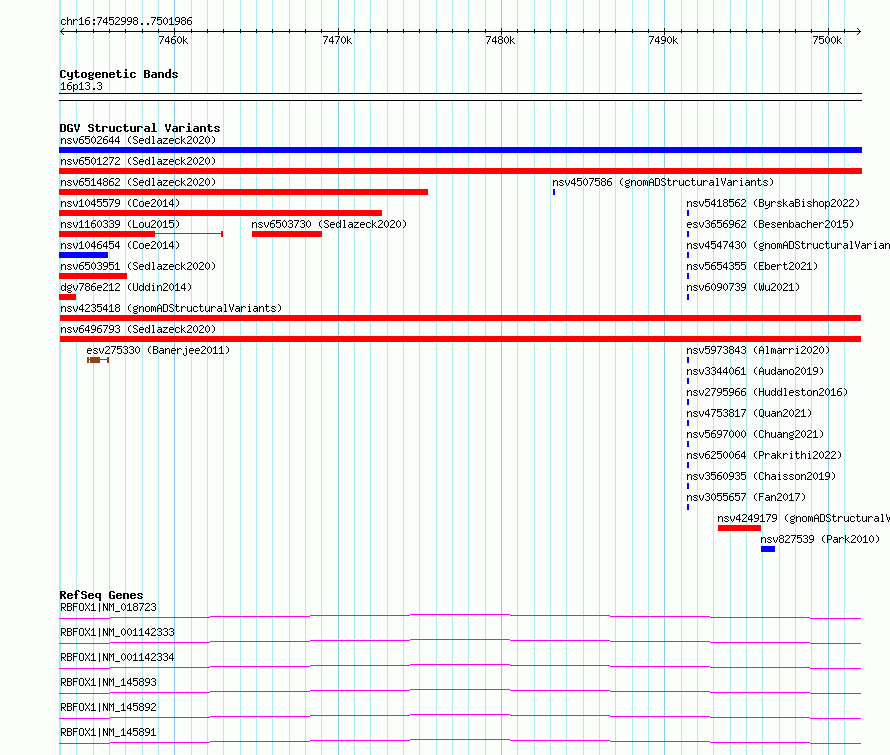The image size is (890, 755).
Task: Open nsv6503951 (Sedlazeck2020) label
Action: (138, 266)
